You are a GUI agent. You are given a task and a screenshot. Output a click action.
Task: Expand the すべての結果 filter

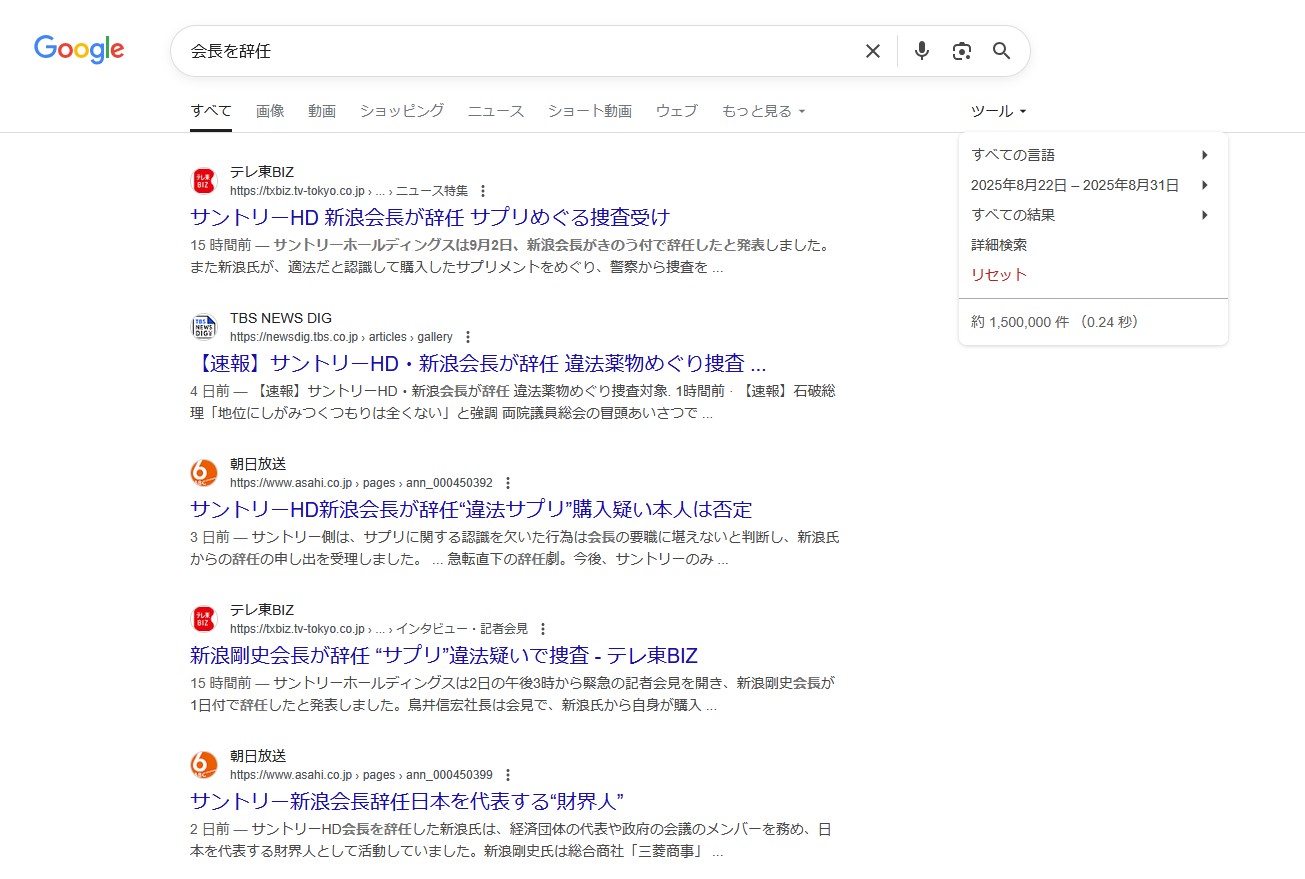click(x=1092, y=215)
